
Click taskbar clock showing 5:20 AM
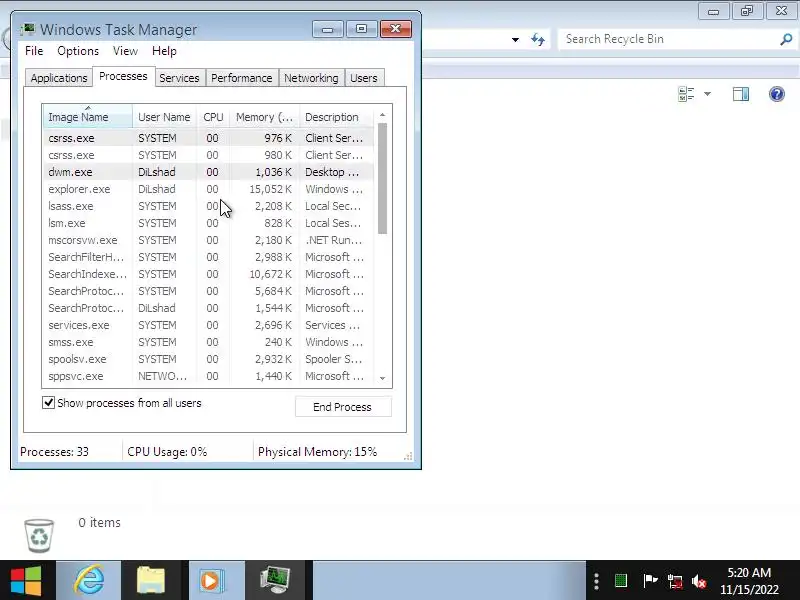tap(749, 581)
